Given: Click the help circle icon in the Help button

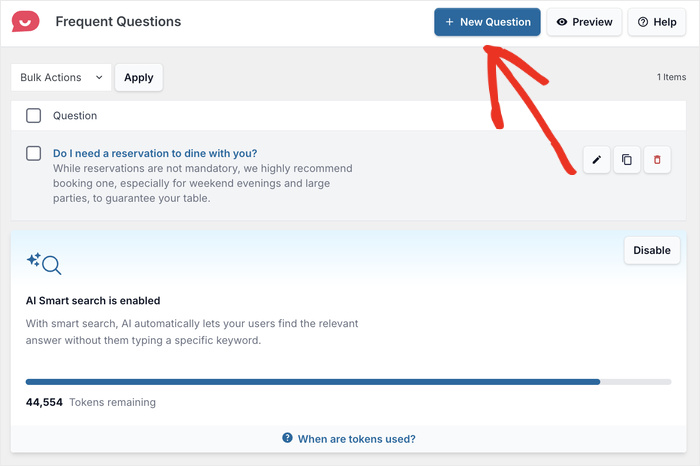Looking at the screenshot, I should point(643,22).
